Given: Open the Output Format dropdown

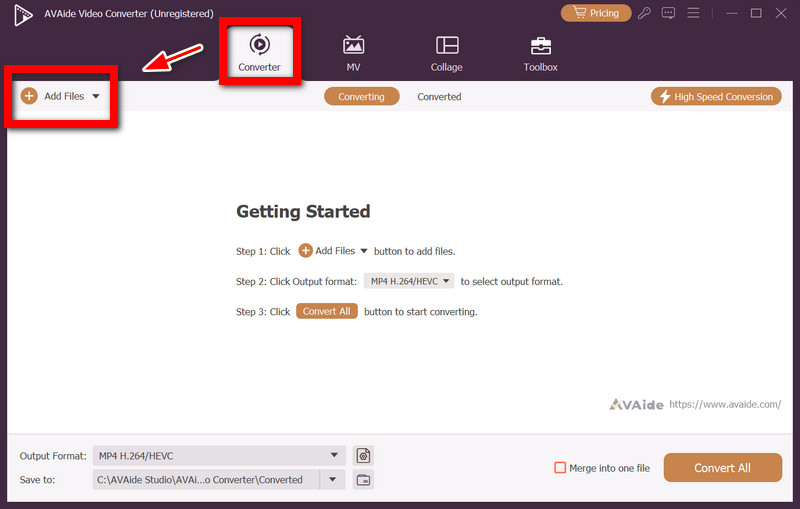Looking at the screenshot, I should pos(219,455).
